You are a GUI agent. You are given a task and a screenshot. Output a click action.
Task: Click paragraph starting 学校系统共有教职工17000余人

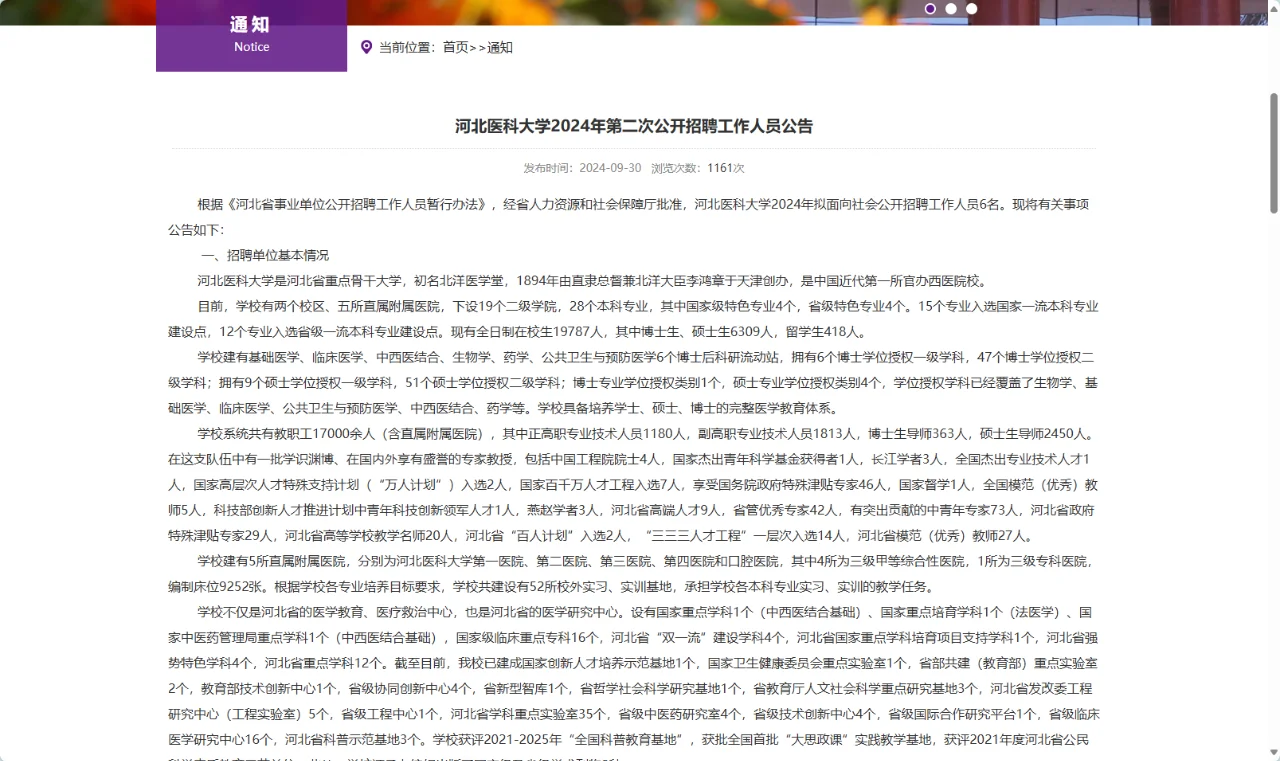[x=634, y=485]
